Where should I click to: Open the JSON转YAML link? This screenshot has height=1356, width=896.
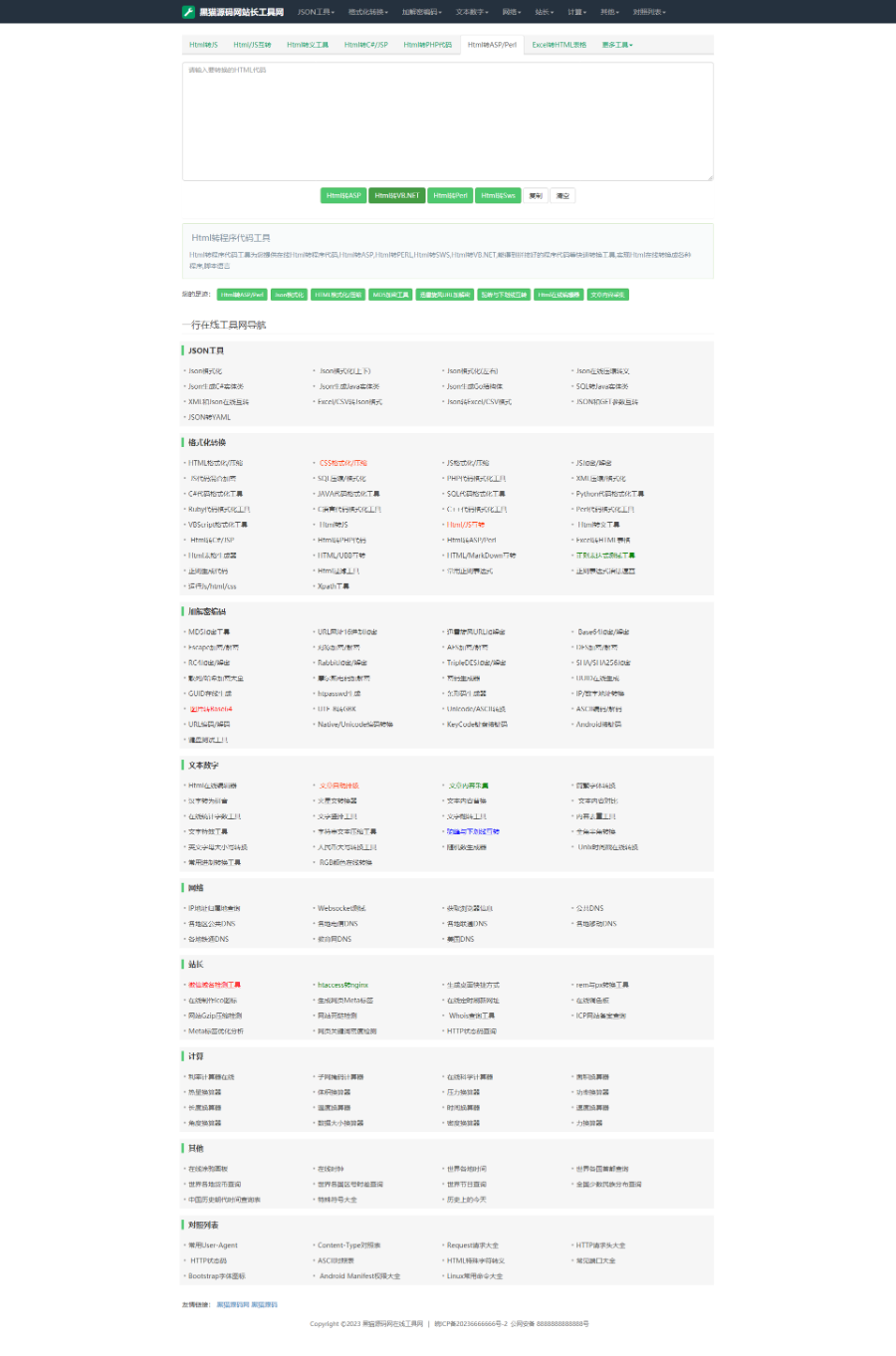[x=209, y=417]
